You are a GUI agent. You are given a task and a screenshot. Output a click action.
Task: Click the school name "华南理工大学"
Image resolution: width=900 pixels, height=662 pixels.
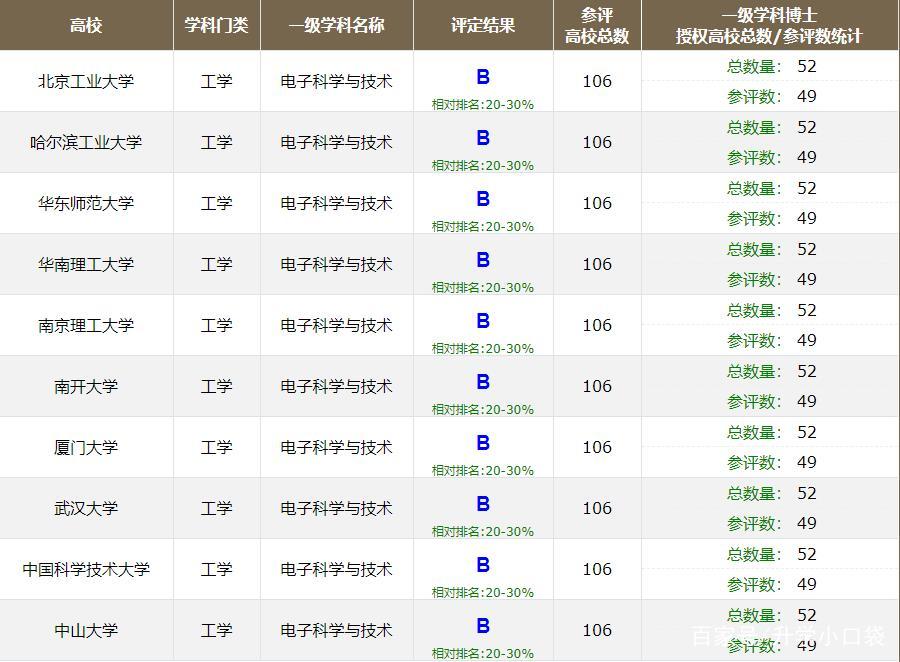click(x=86, y=264)
